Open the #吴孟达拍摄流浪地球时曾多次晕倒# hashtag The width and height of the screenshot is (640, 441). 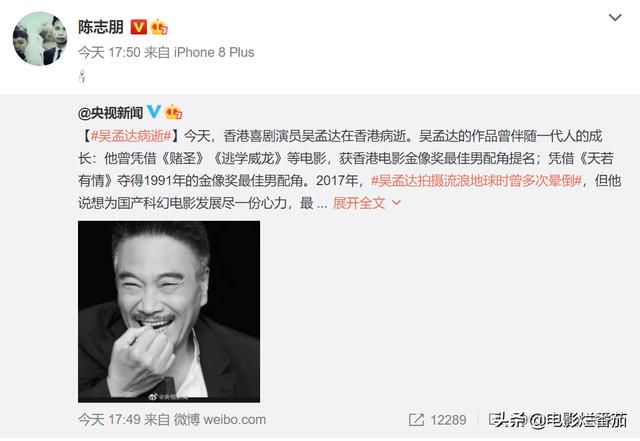(x=476, y=180)
